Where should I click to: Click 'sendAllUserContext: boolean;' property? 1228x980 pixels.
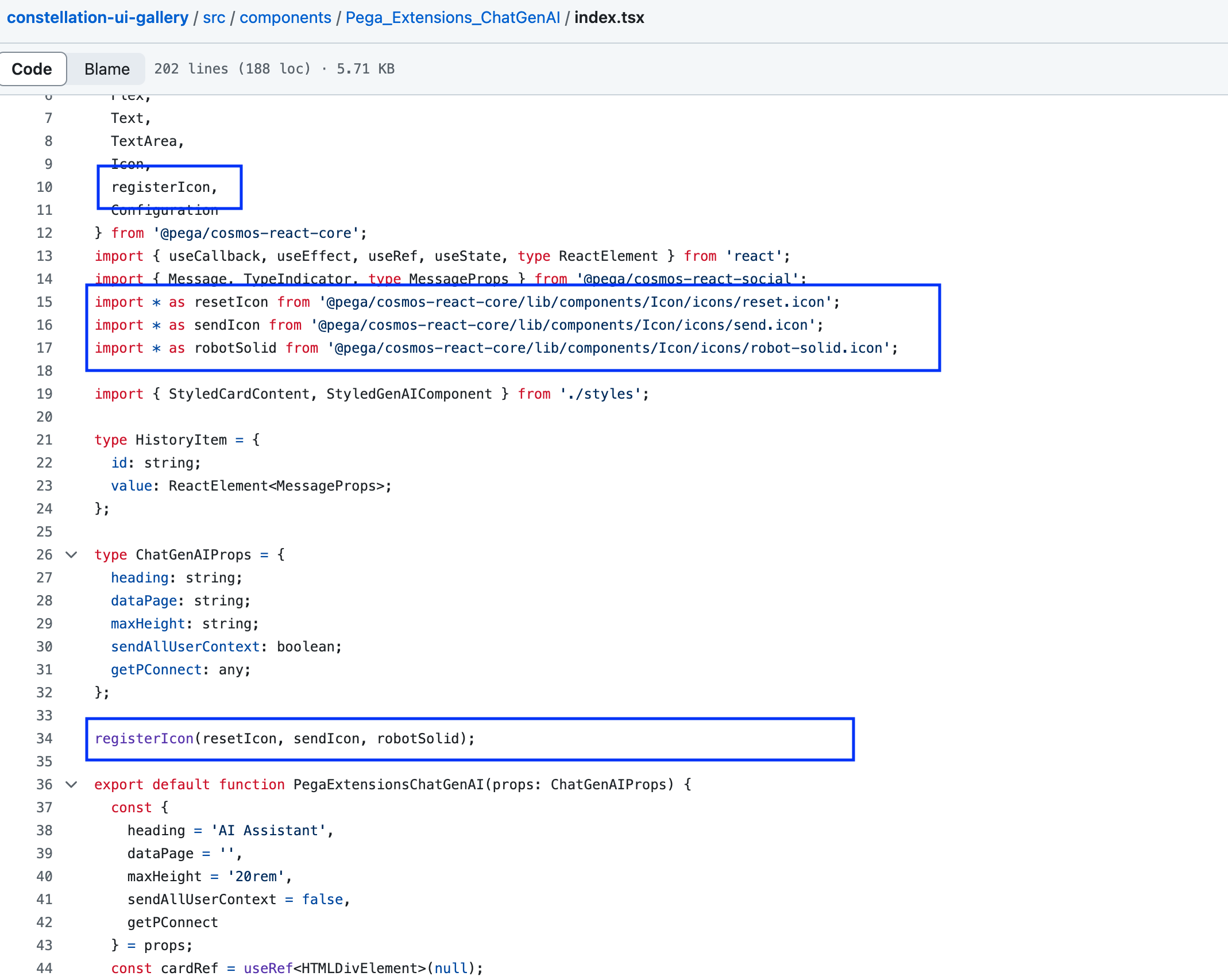(x=226, y=647)
